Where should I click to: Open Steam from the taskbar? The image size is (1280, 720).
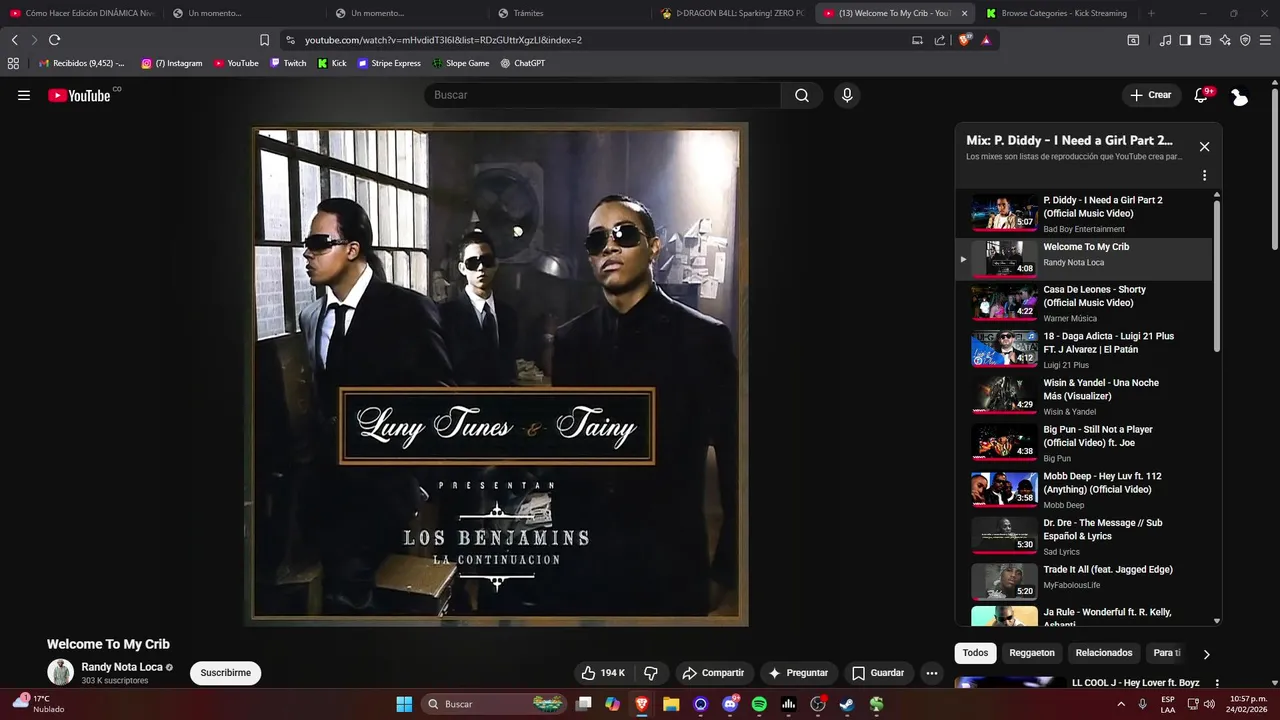click(847, 704)
